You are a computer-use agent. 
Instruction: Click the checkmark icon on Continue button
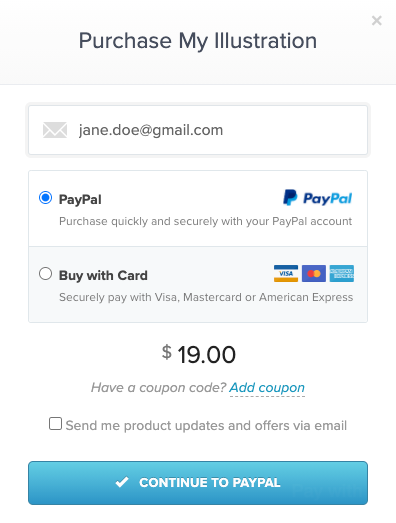[122, 482]
